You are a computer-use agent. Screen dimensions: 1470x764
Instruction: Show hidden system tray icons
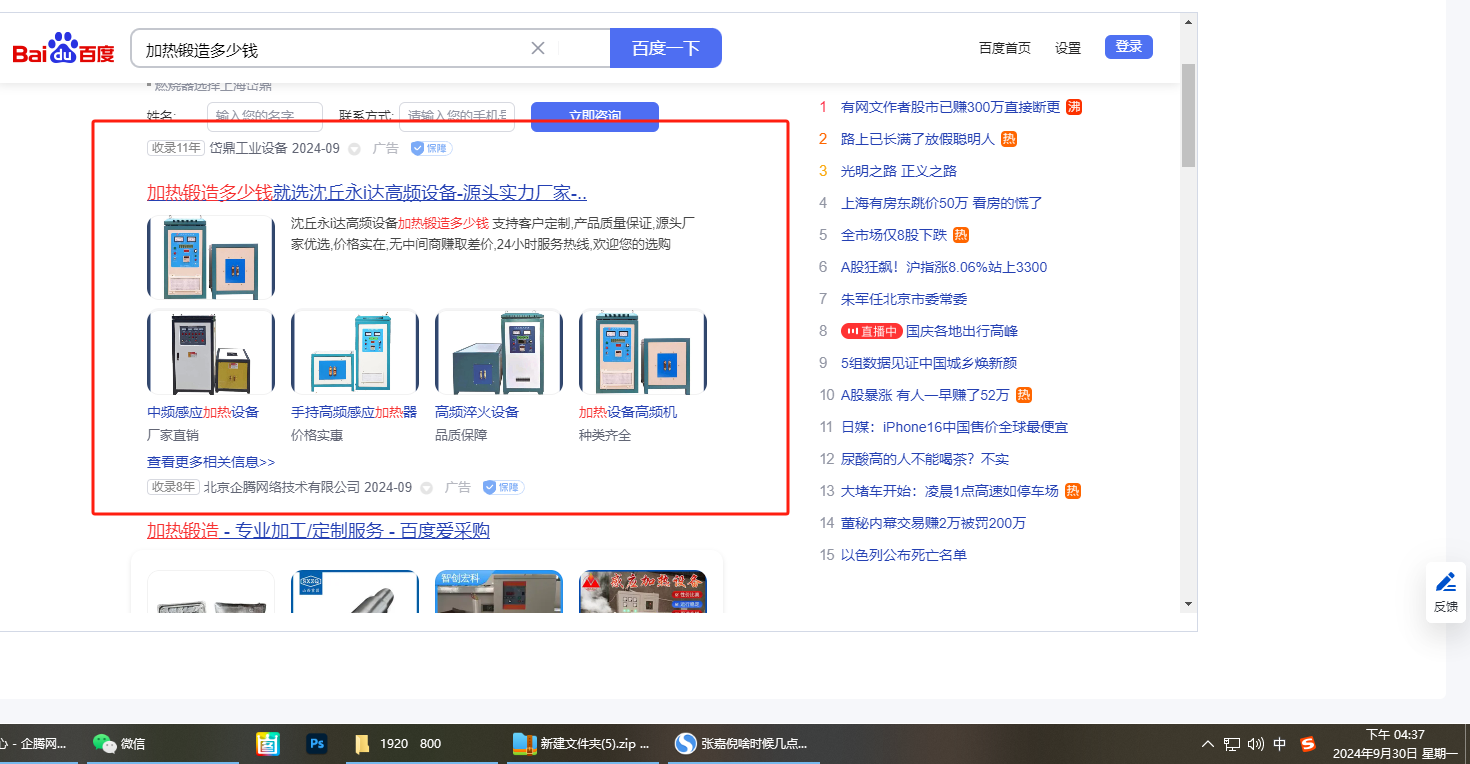1208,744
